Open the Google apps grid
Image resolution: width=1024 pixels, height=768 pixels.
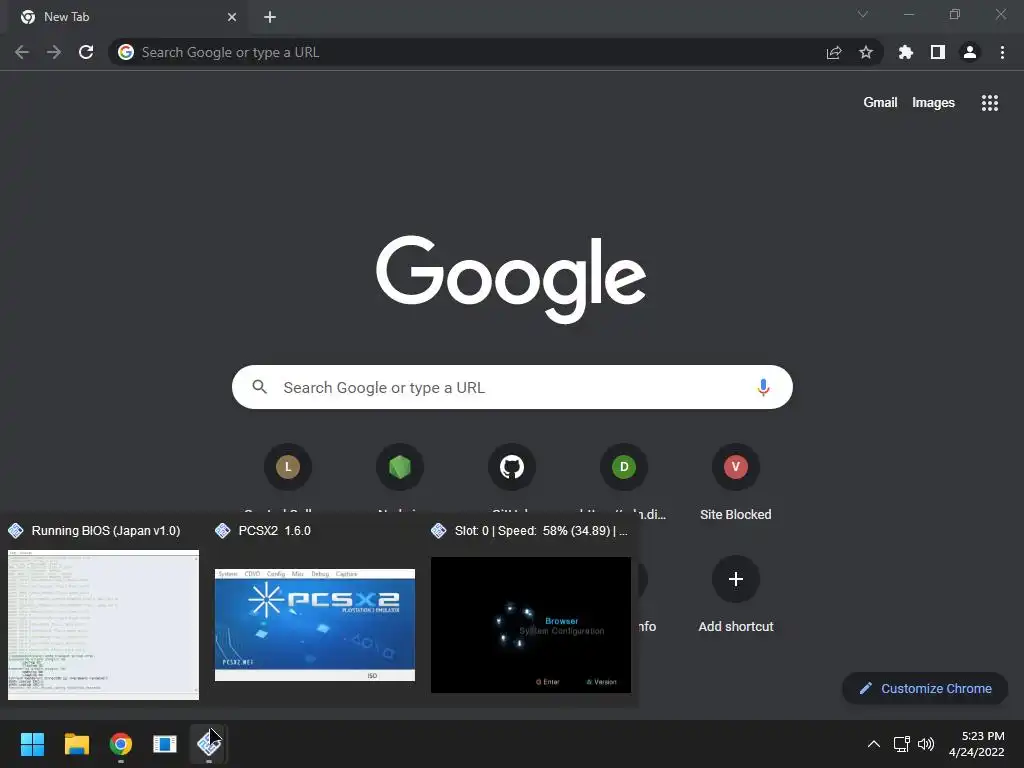click(x=990, y=103)
